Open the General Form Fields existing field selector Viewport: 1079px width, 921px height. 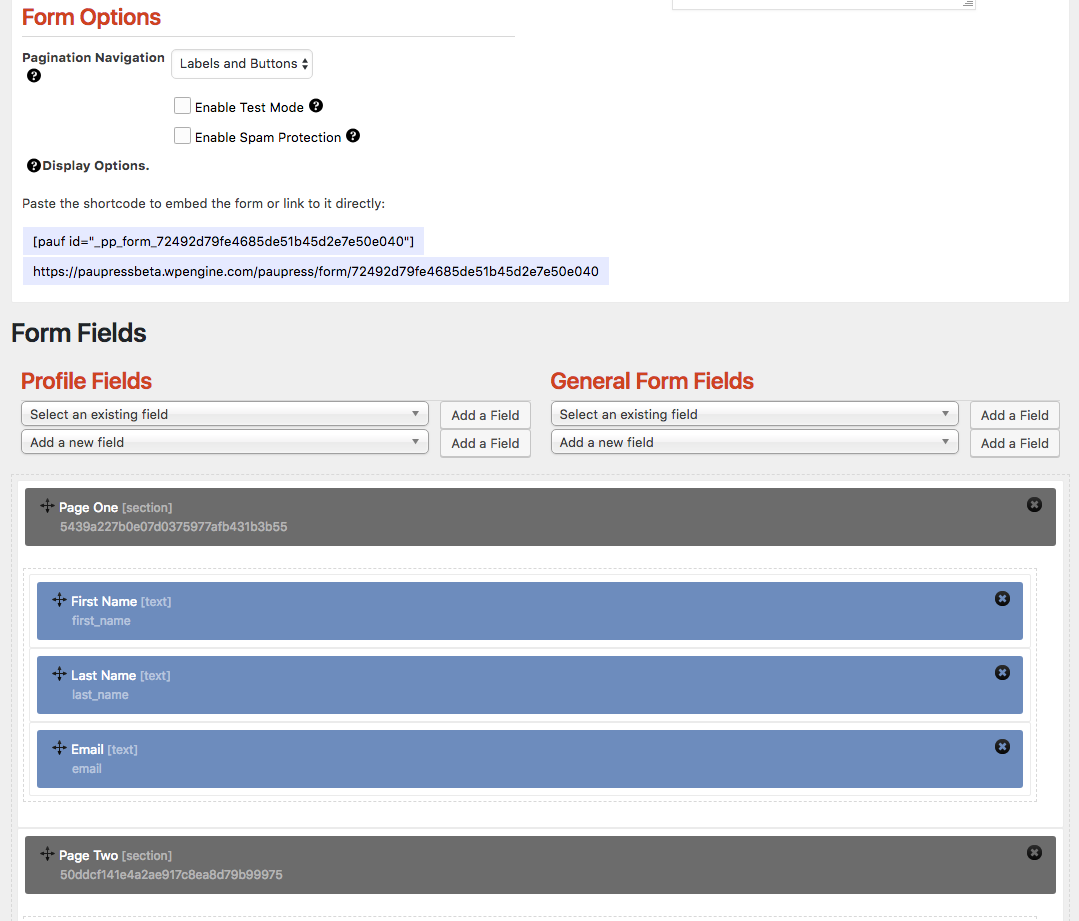pyautogui.click(x=754, y=413)
